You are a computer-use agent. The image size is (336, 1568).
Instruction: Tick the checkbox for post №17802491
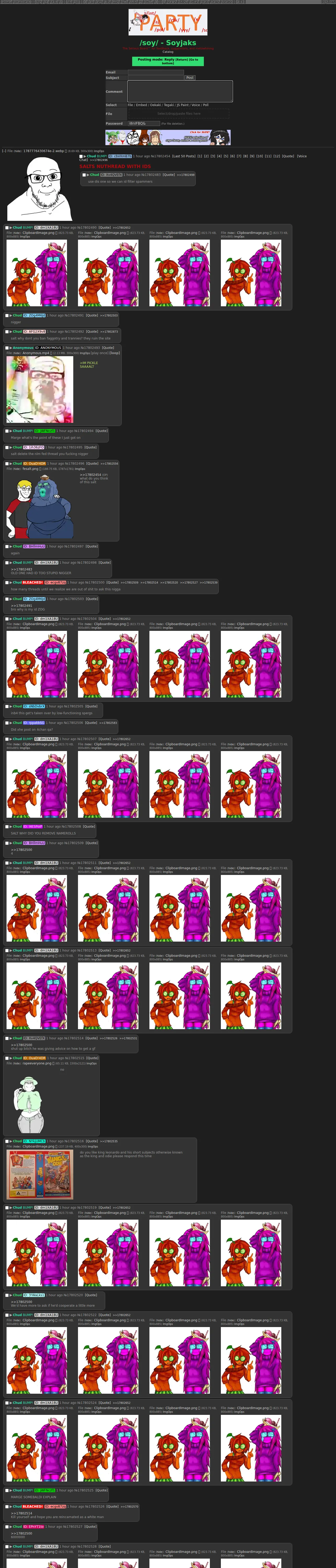tap(7, 315)
